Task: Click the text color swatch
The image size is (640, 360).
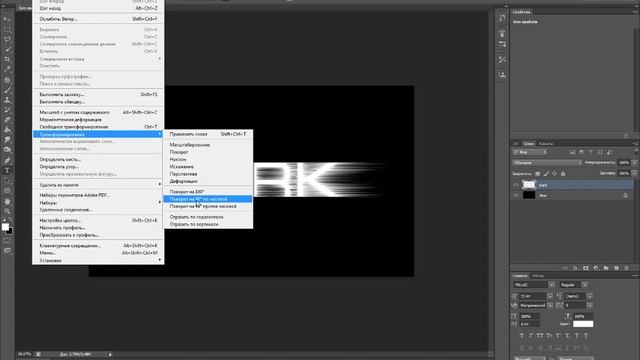Action: coord(583,324)
